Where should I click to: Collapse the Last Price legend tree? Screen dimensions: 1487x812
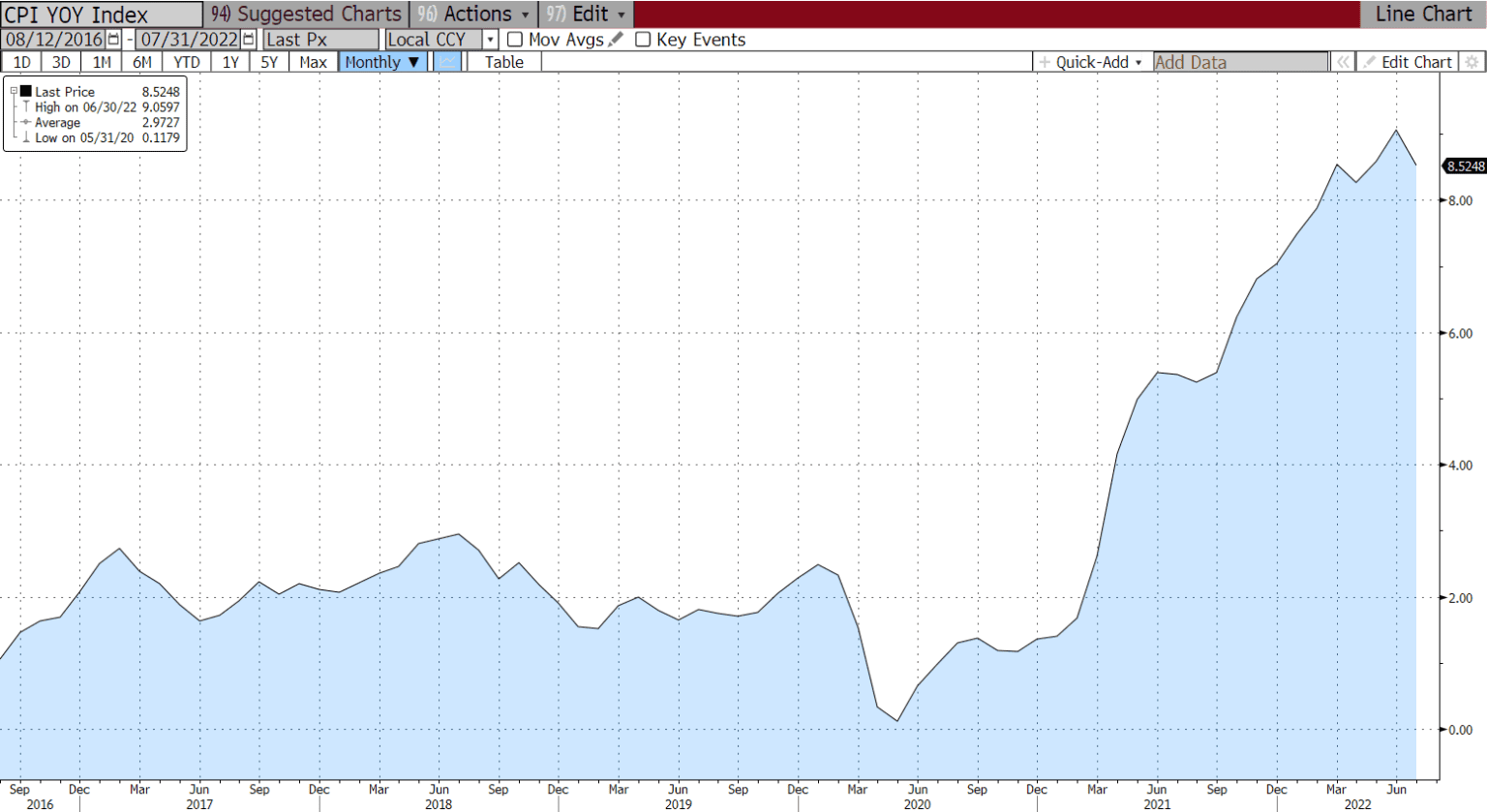pyautogui.click(x=14, y=91)
